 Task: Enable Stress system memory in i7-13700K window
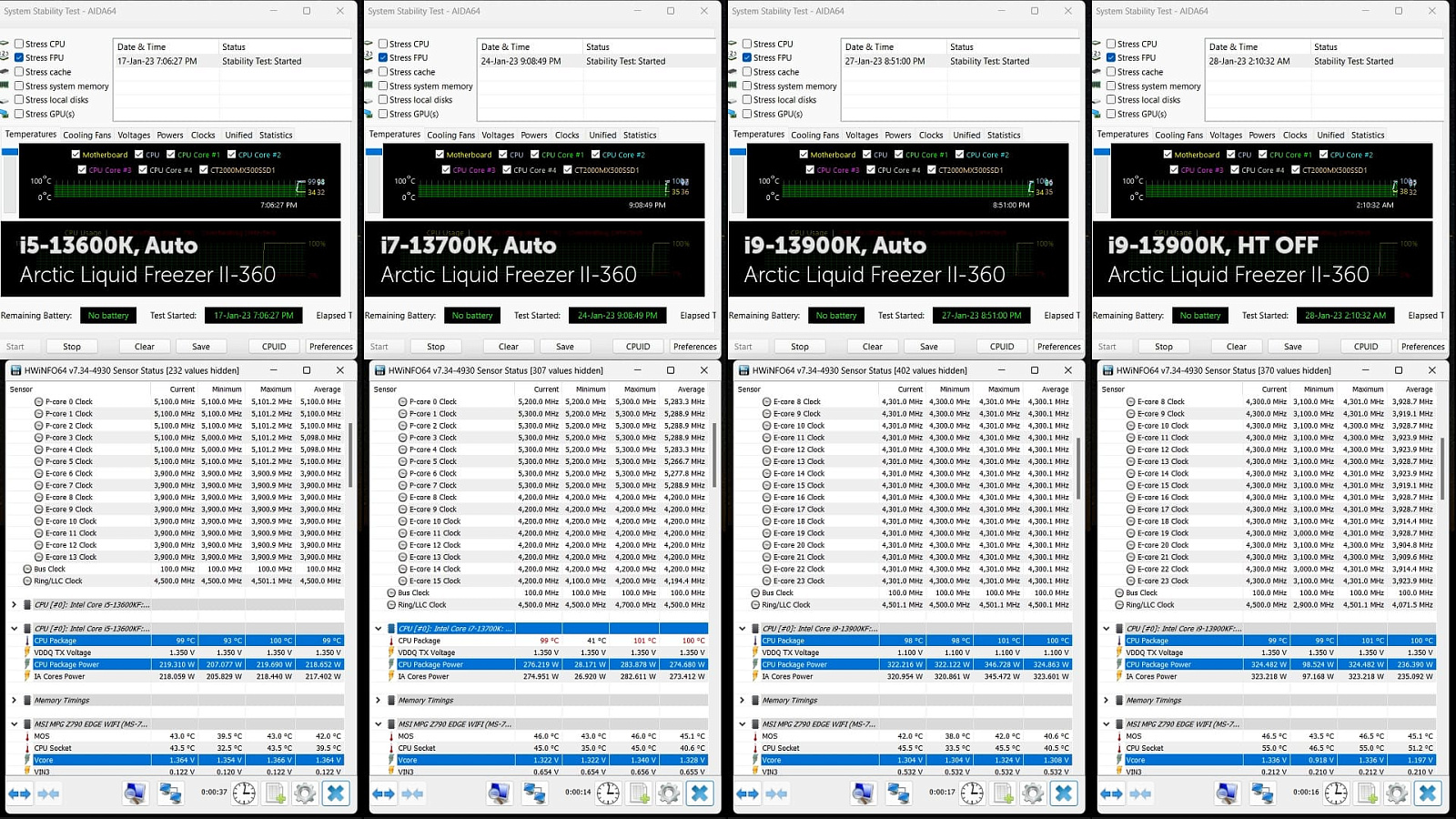click(383, 86)
